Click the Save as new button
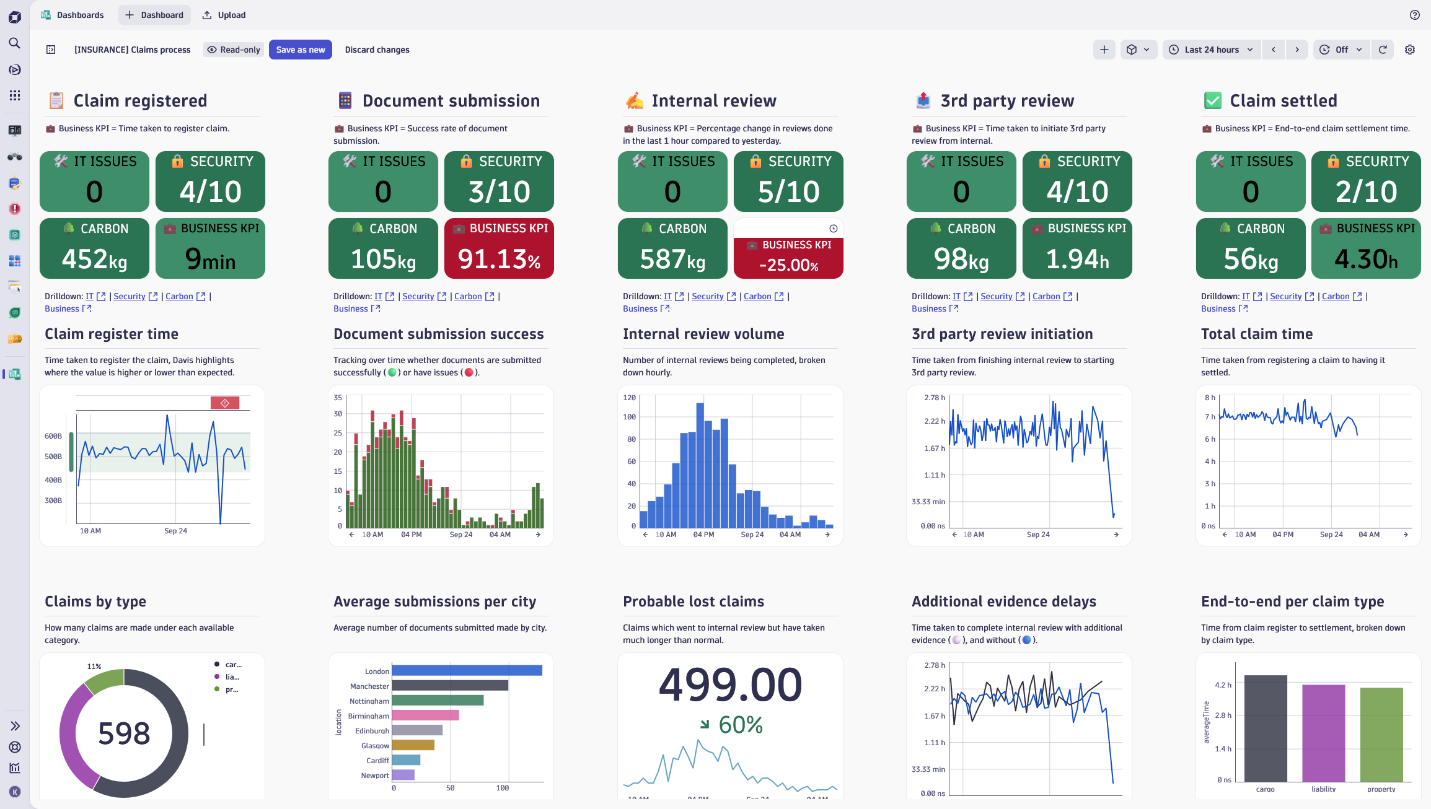 pyautogui.click(x=300, y=49)
